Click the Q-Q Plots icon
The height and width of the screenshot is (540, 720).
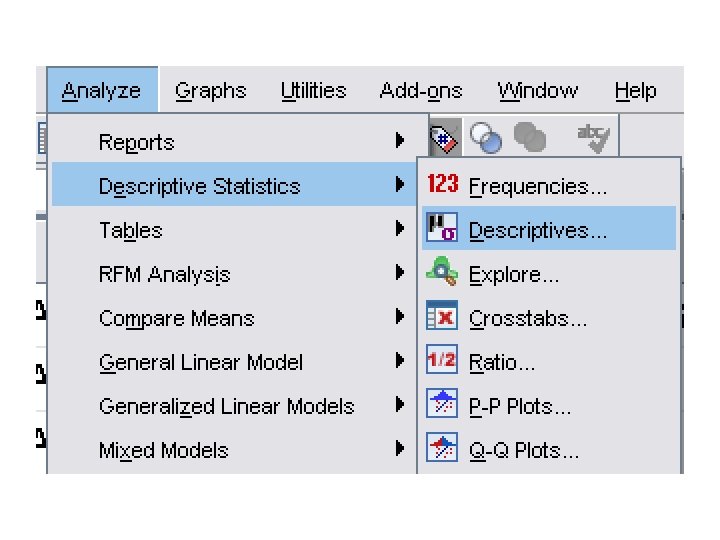(442, 449)
